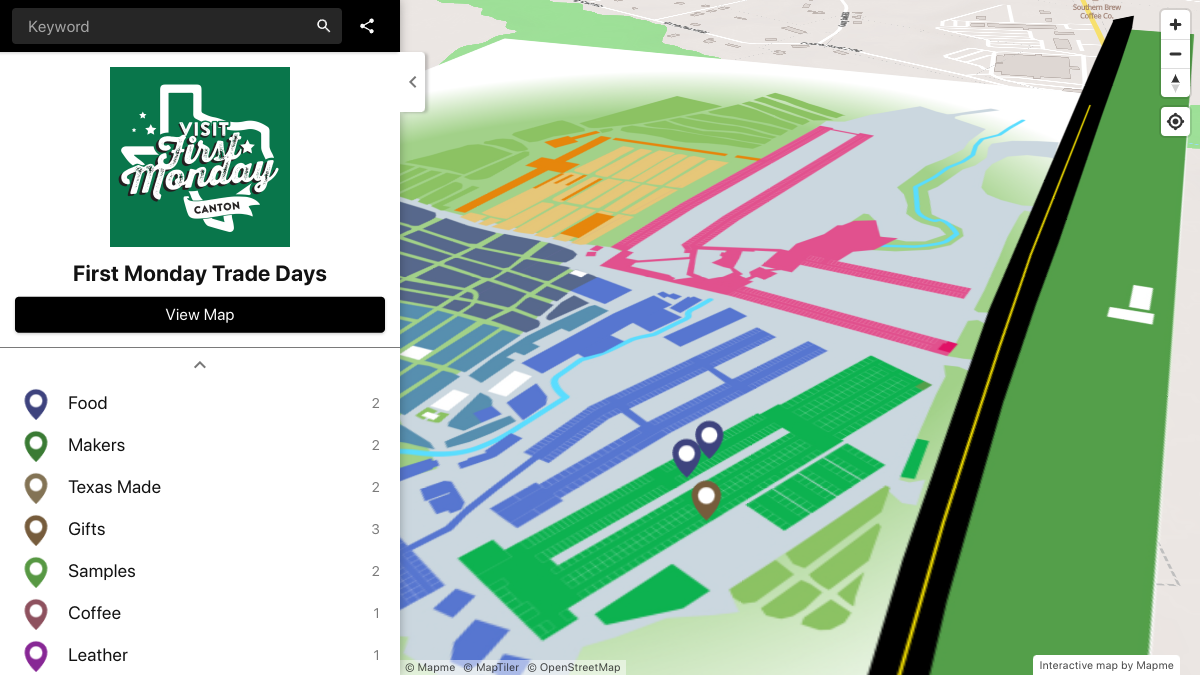Select the Food category
Viewport: 1200px width, 675px height.
pyautogui.click(x=200, y=403)
